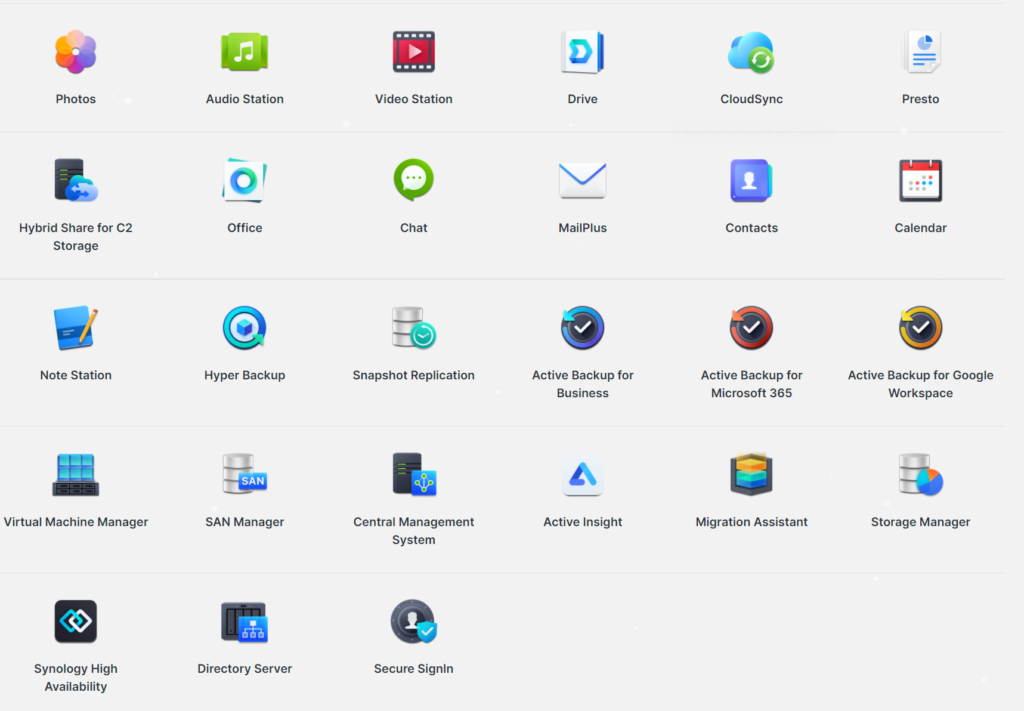Click the Snapshot Replication icon
The height and width of the screenshot is (711, 1024).
pos(413,328)
